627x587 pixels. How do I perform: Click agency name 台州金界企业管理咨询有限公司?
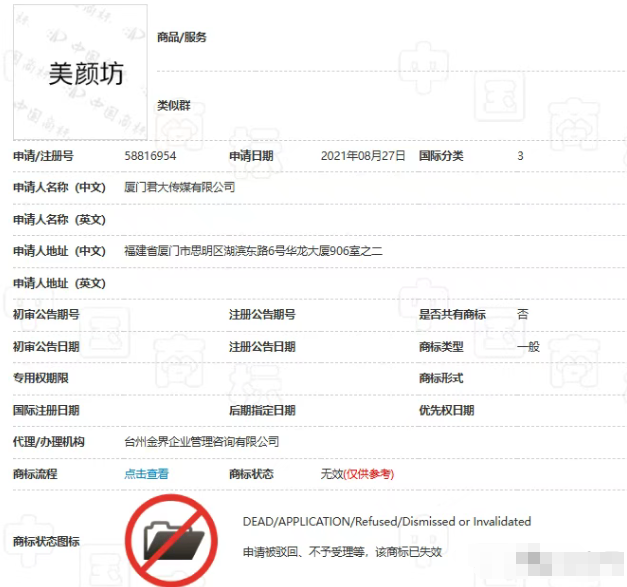[x=201, y=442]
